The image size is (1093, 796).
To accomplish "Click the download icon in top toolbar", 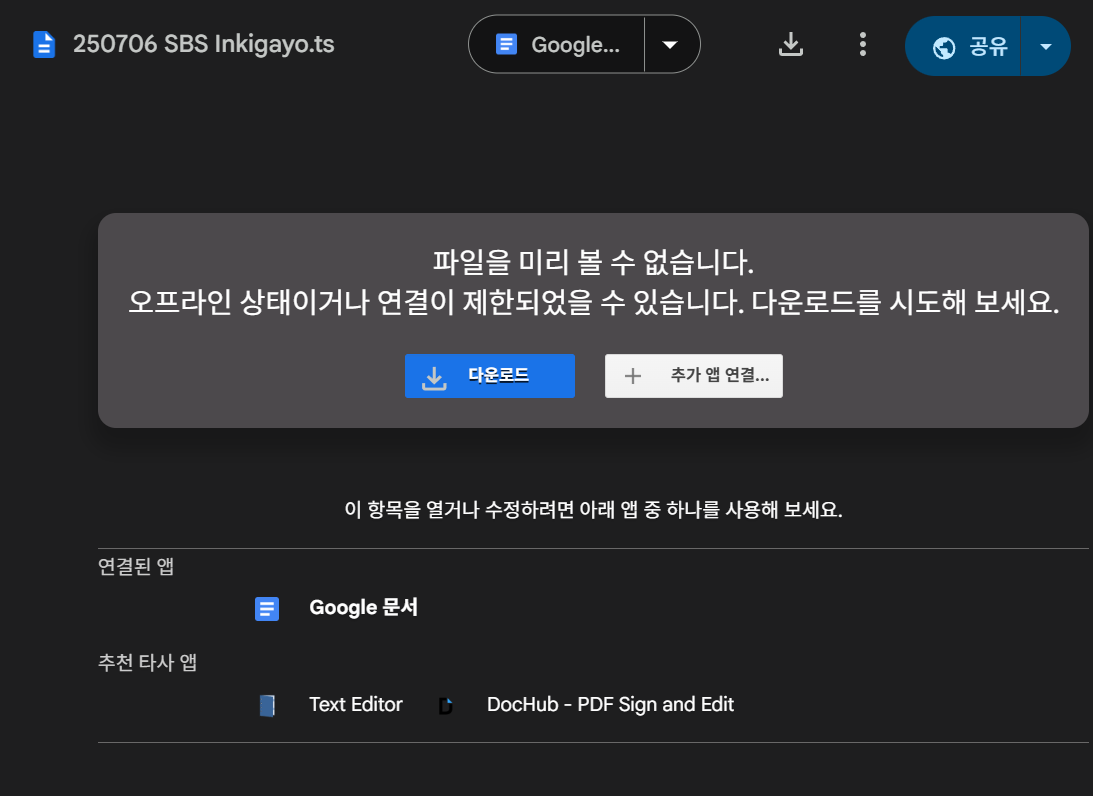I will coord(790,45).
